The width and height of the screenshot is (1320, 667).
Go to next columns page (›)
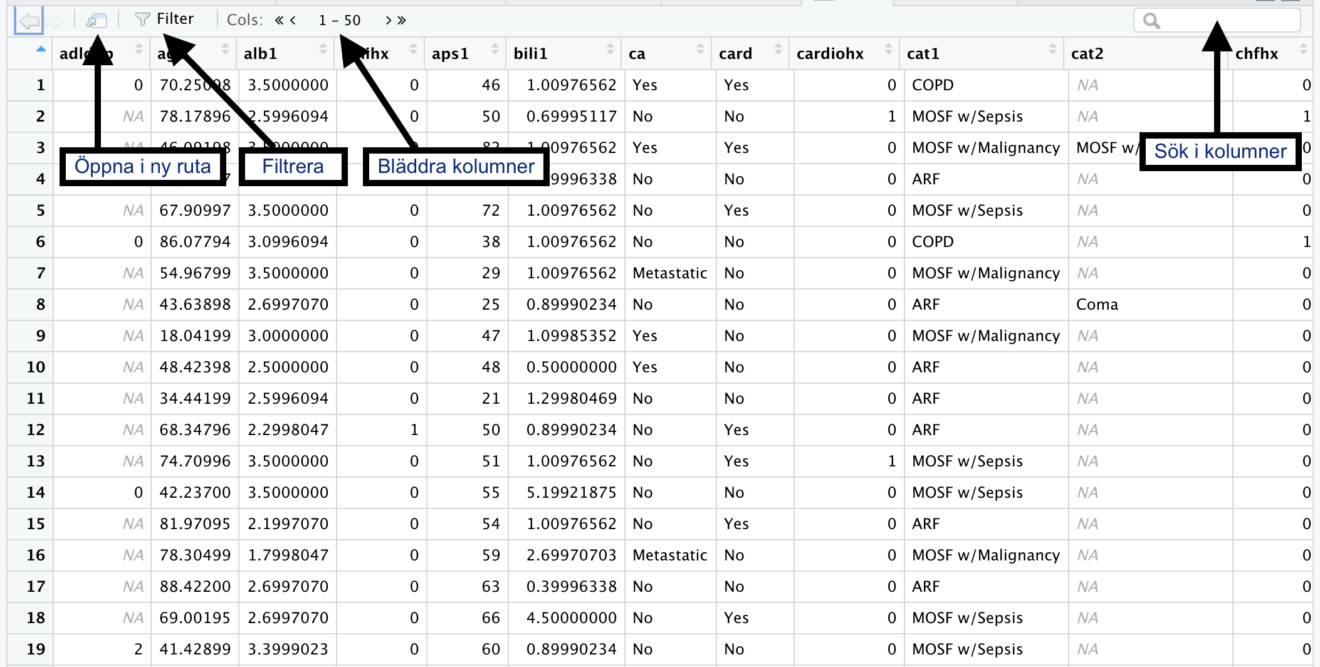[388, 20]
